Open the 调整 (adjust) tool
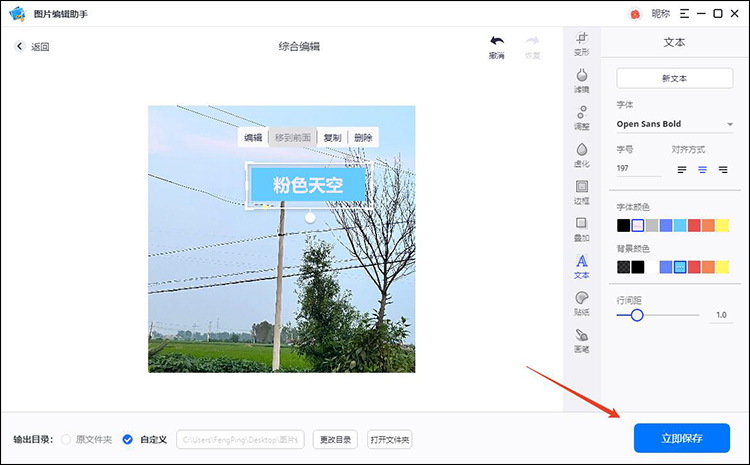 pyautogui.click(x=582, y=117)
